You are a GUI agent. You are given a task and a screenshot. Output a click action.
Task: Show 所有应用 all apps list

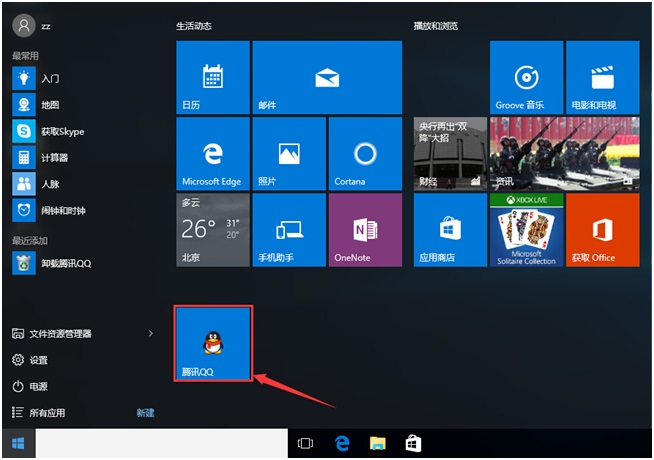point(38,412)
